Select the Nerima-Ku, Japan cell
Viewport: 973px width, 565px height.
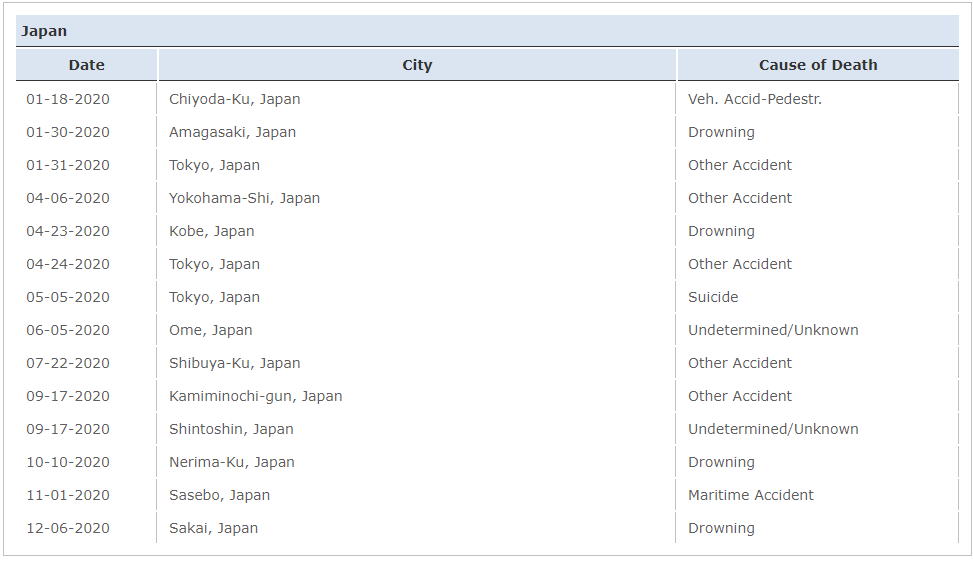point(231,462)
